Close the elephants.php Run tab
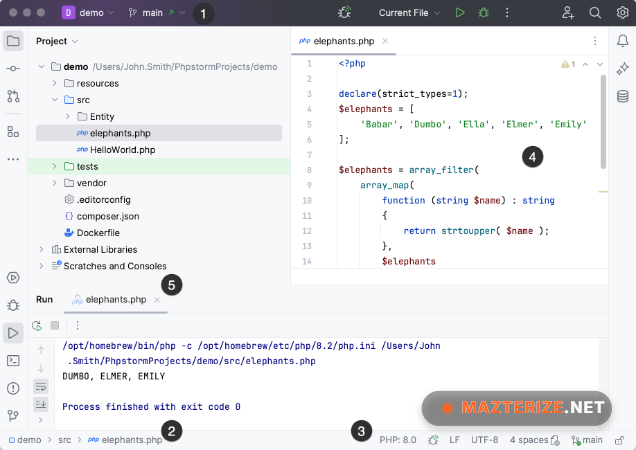The height and width of the screenshot is (450, 636). (157, 300)
